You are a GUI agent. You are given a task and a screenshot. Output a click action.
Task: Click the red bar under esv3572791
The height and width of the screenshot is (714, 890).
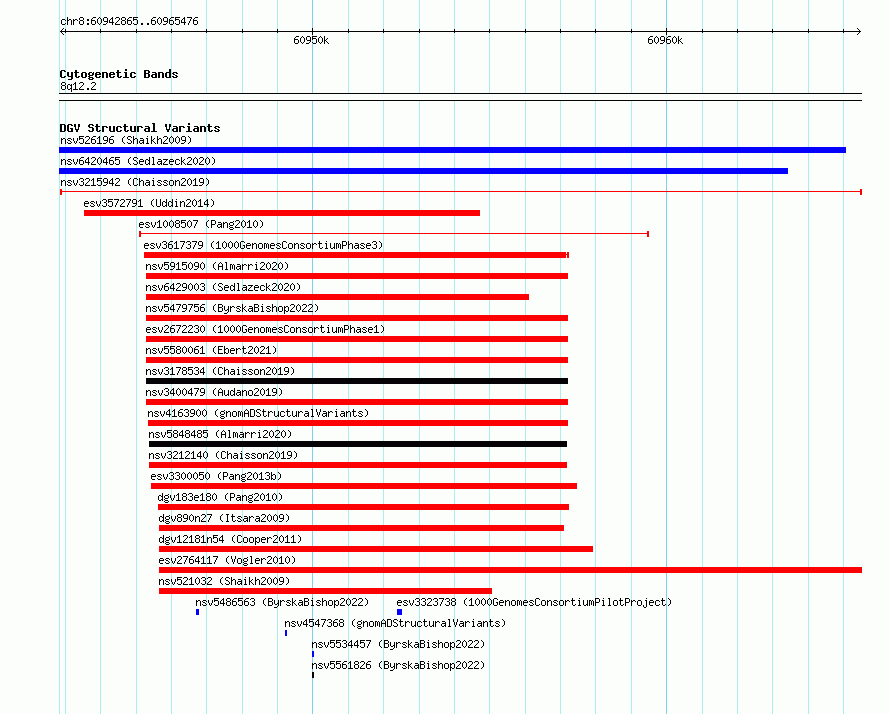click(x=282, y=213)
